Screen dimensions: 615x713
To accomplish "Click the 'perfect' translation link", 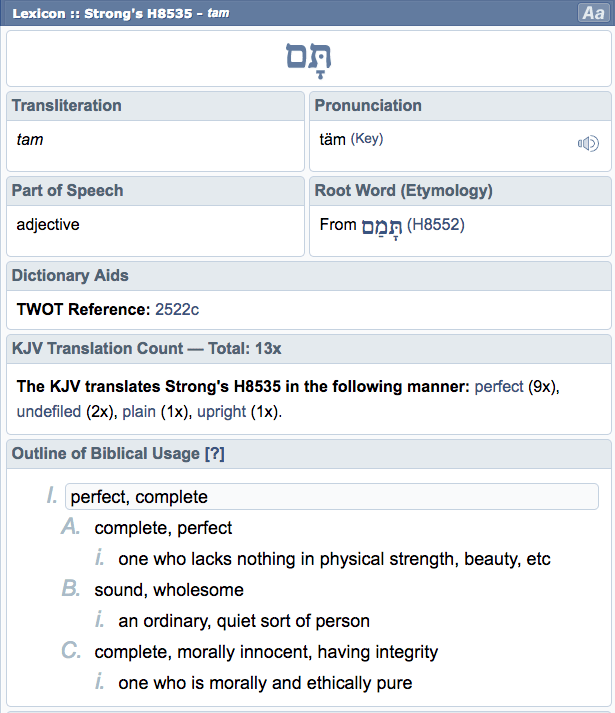I will click(x=499, y=385).
